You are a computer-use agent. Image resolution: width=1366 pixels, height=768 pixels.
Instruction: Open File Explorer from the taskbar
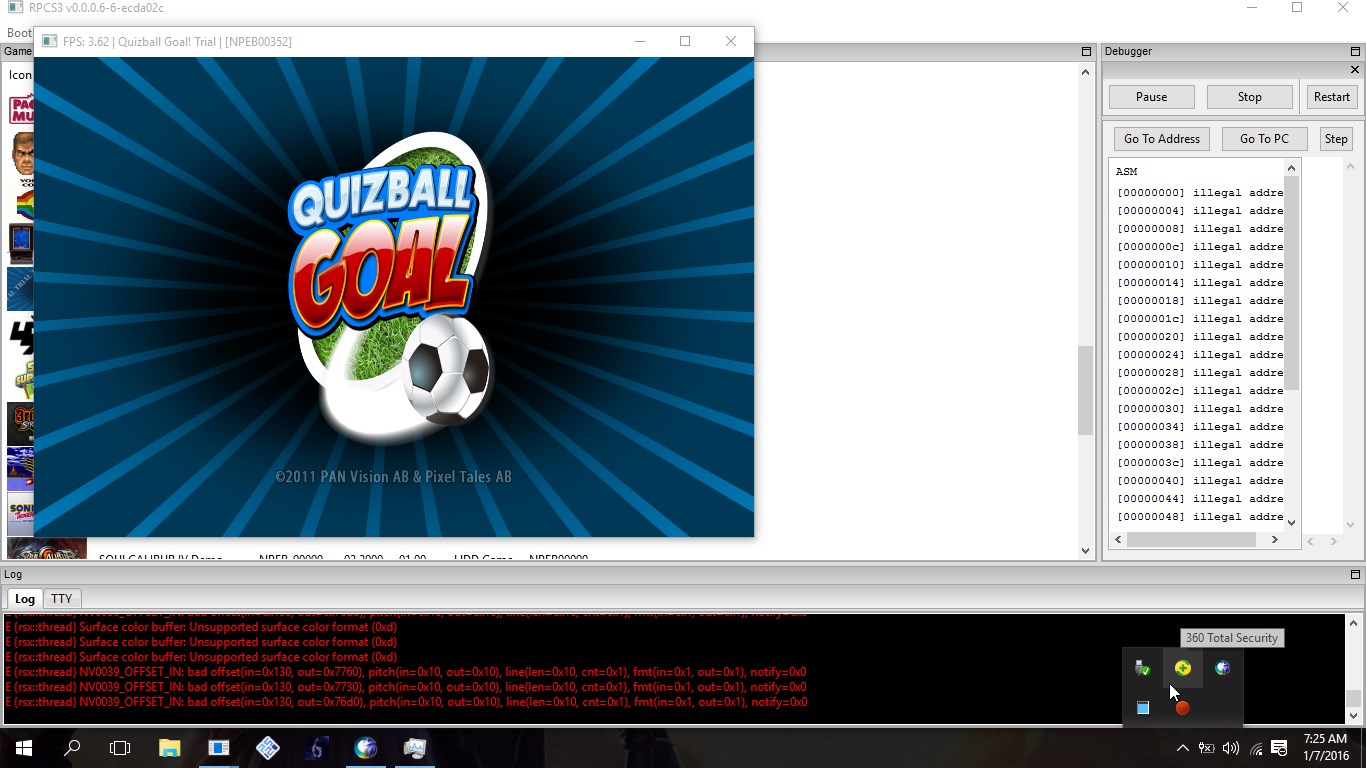pyautogui.click(x=169, y=748)
